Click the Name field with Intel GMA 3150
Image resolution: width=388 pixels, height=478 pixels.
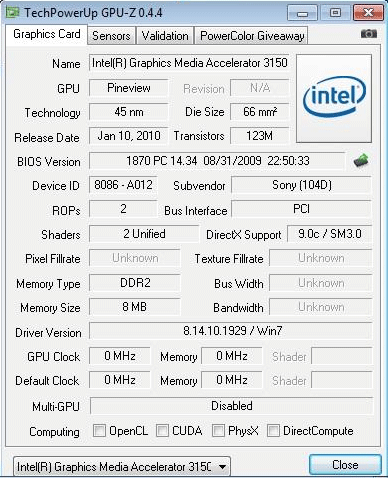(x=189, y=63)
